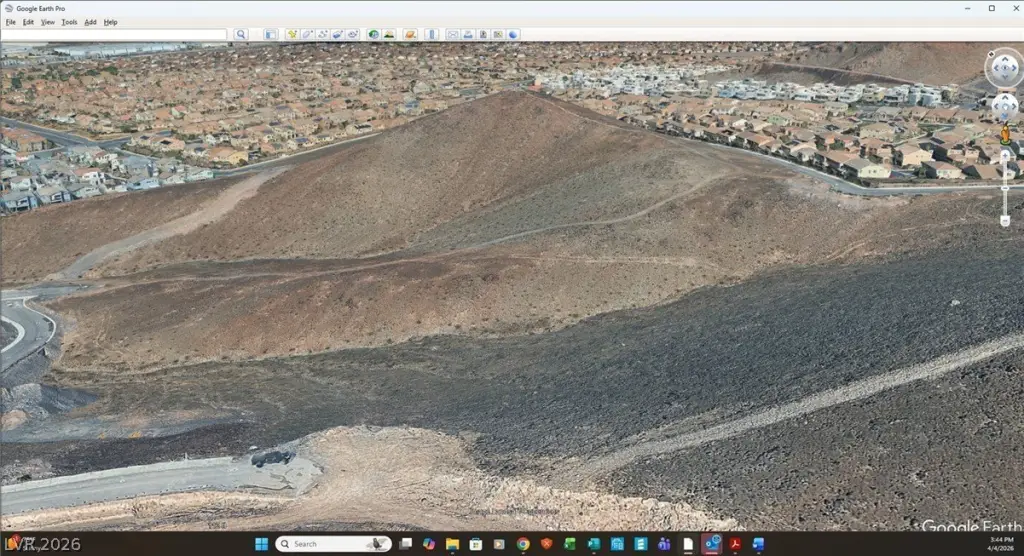Click inside the search text field
The image size is (1024, 556).
(x=114, y=34)
